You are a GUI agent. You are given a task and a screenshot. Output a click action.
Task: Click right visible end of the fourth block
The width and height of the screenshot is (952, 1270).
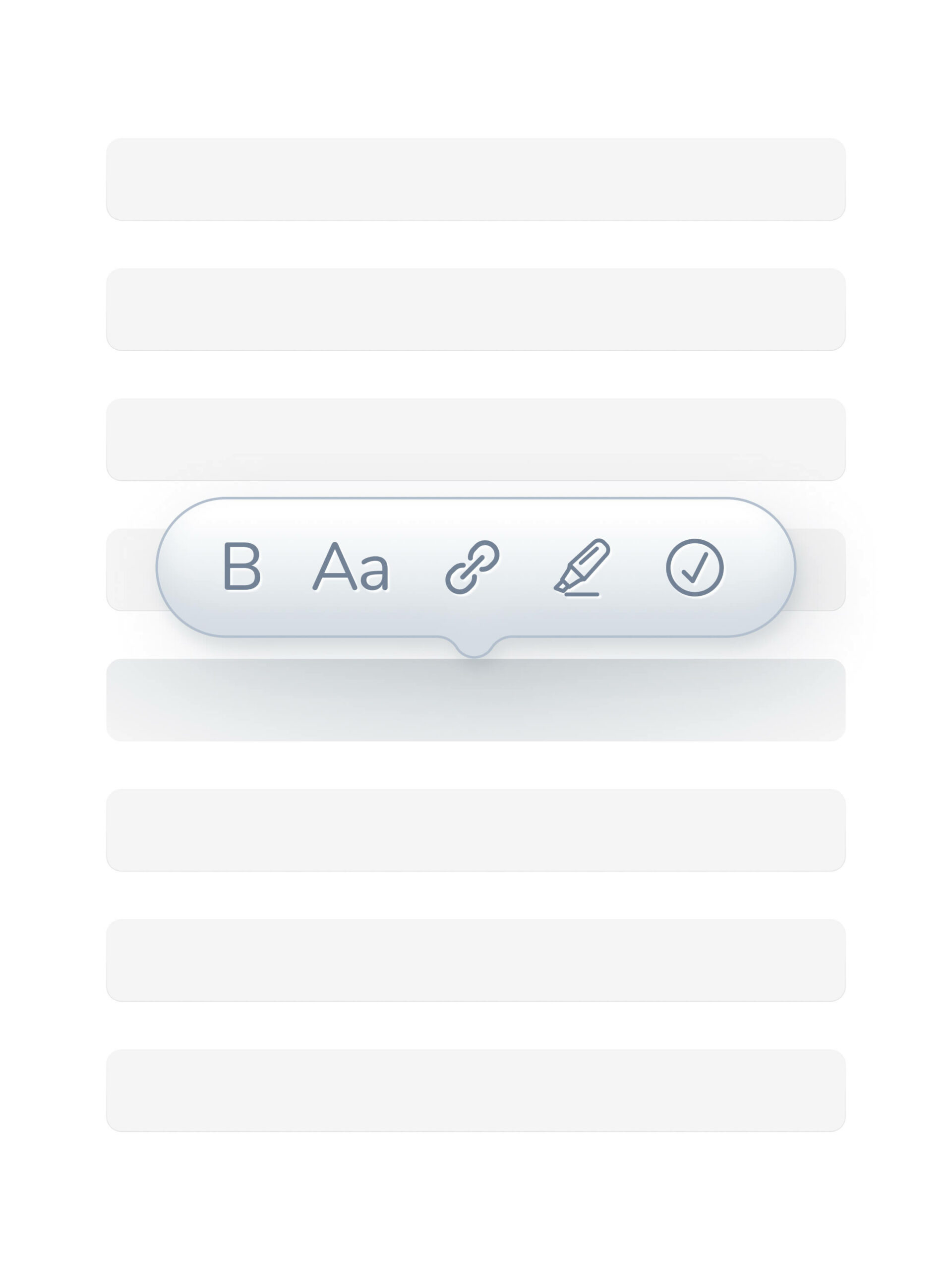pos(821,570)
